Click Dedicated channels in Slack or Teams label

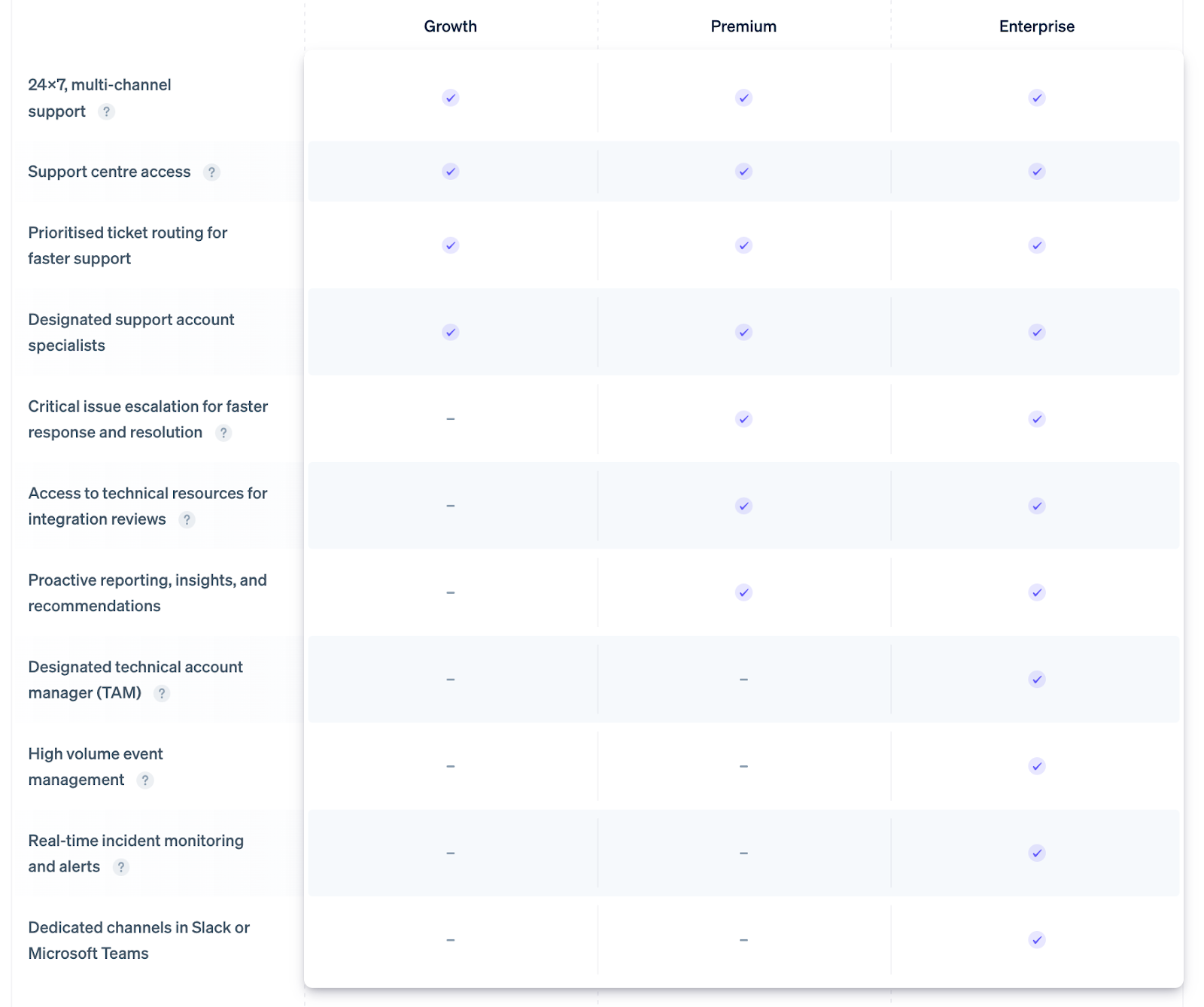[x=138, y=941]
